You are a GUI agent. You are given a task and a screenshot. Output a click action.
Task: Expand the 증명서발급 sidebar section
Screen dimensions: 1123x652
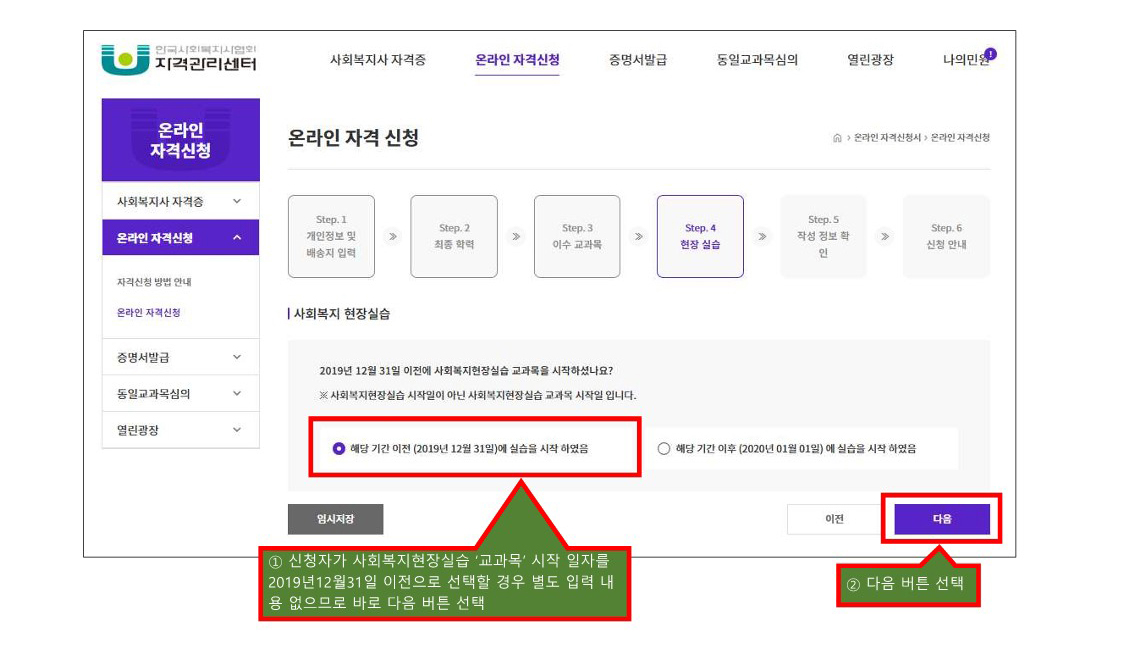(180, 357)
